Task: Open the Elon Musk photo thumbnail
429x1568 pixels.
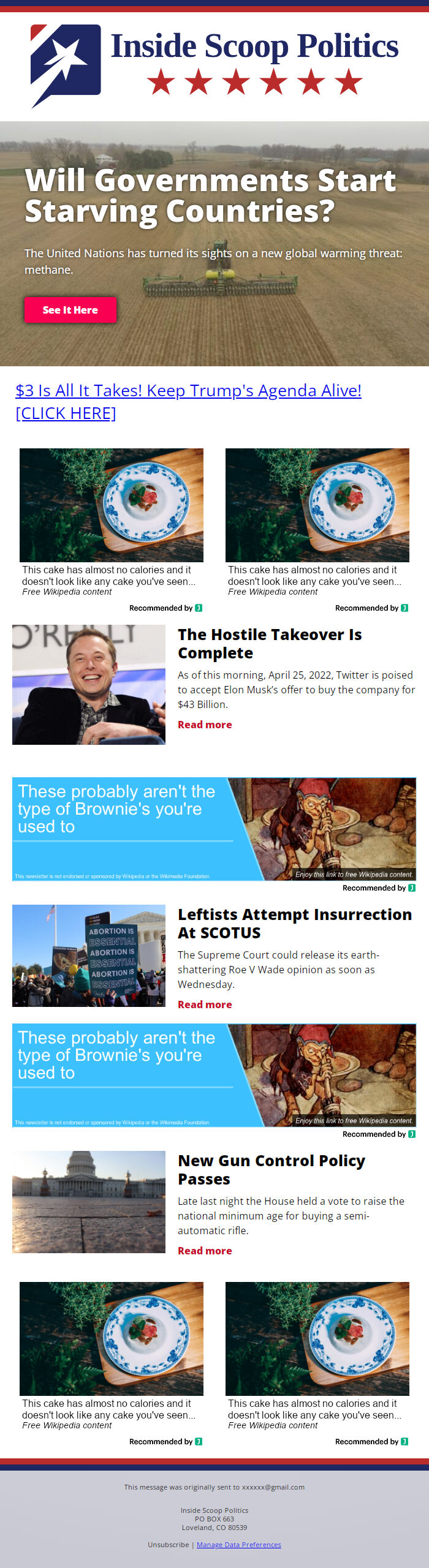Action: click(89, 685)
